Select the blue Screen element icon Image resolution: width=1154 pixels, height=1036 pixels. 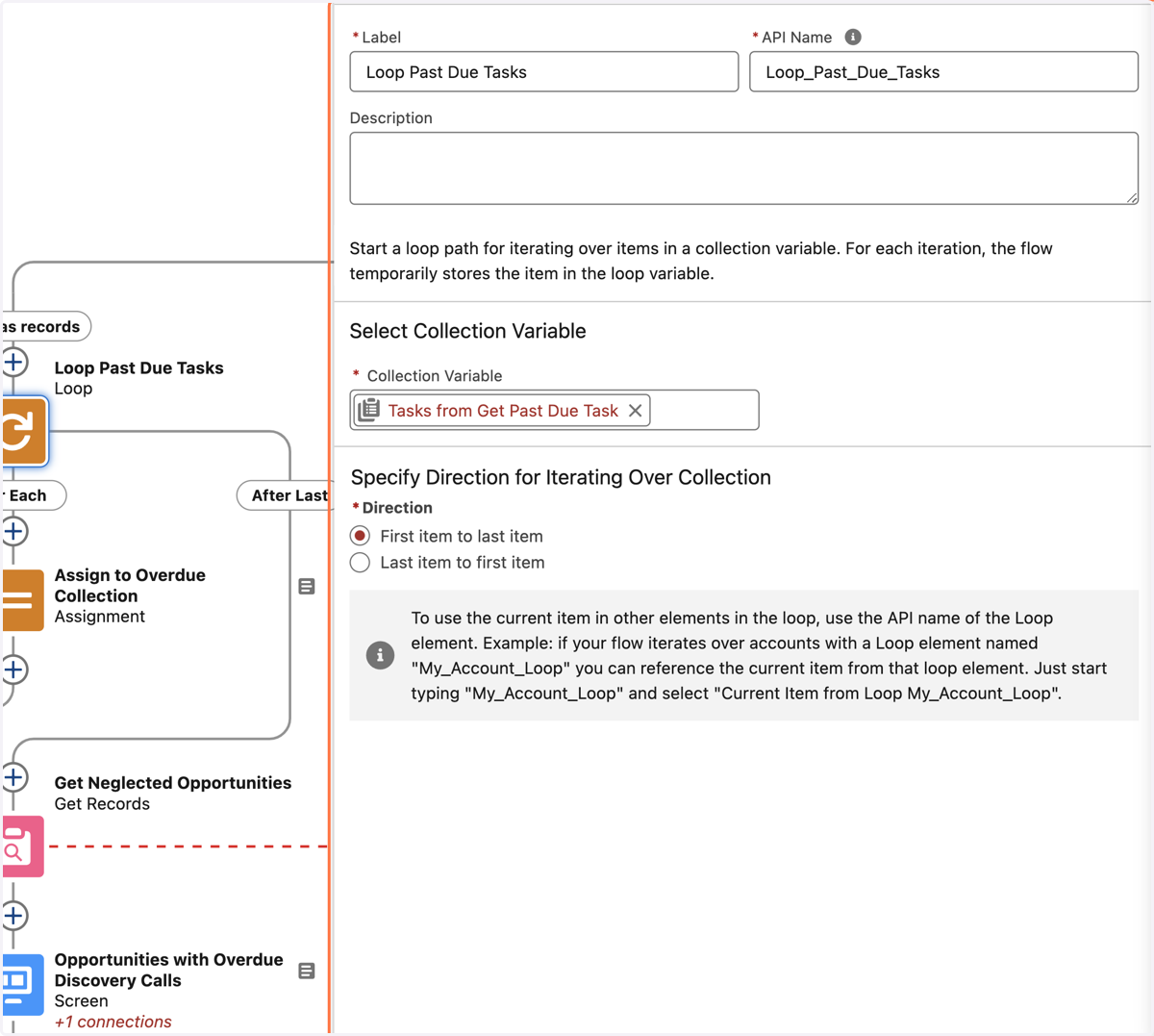22,985
